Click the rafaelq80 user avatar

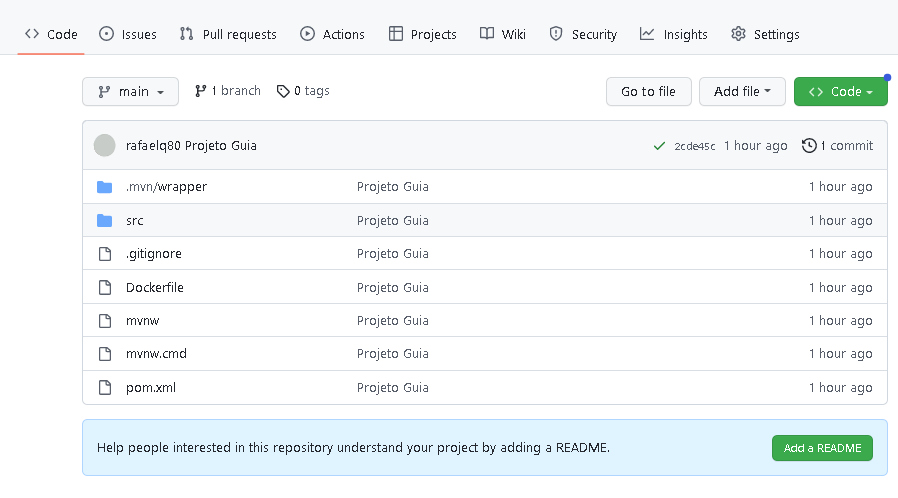[105, 146]
